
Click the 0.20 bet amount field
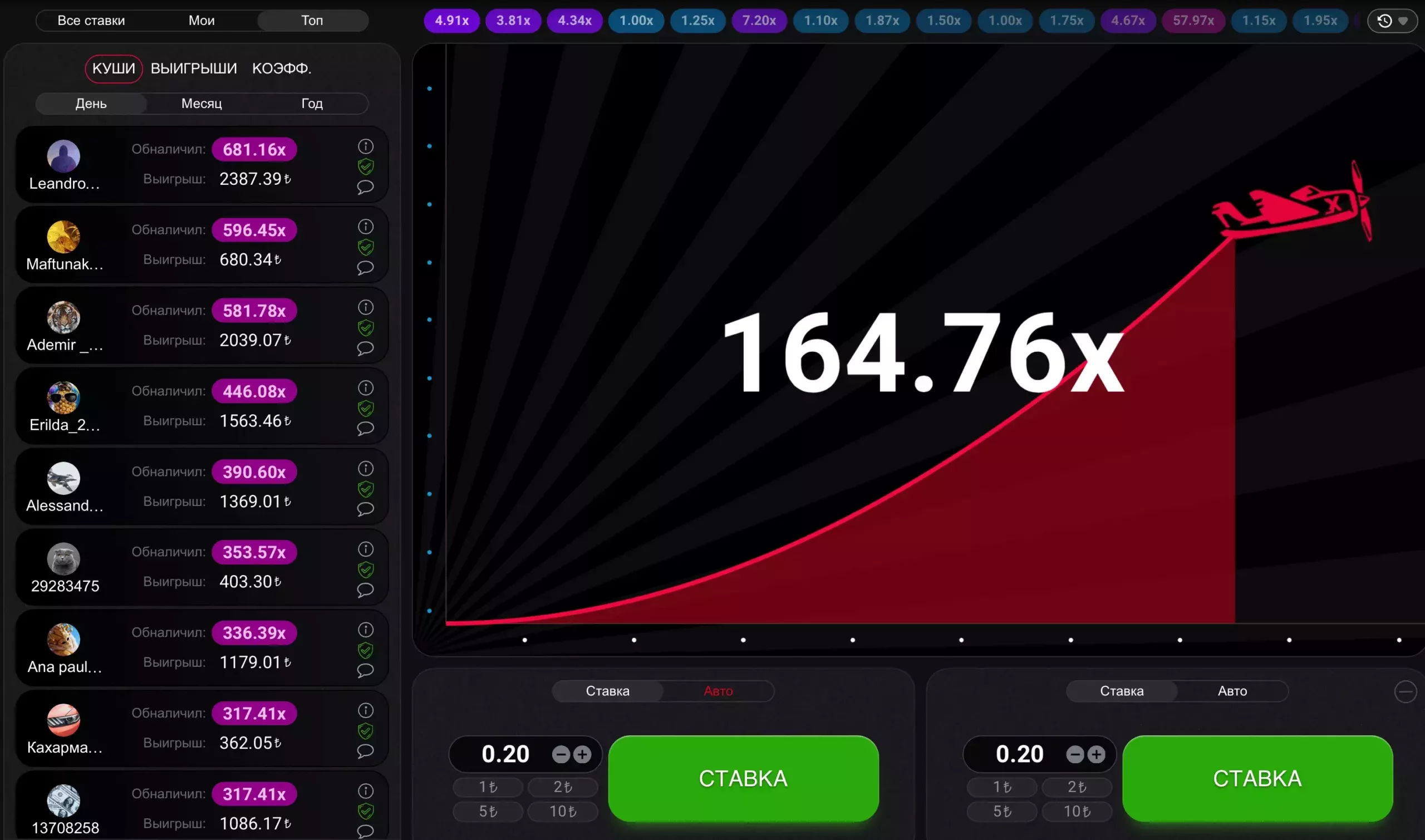tap(507, 754)
